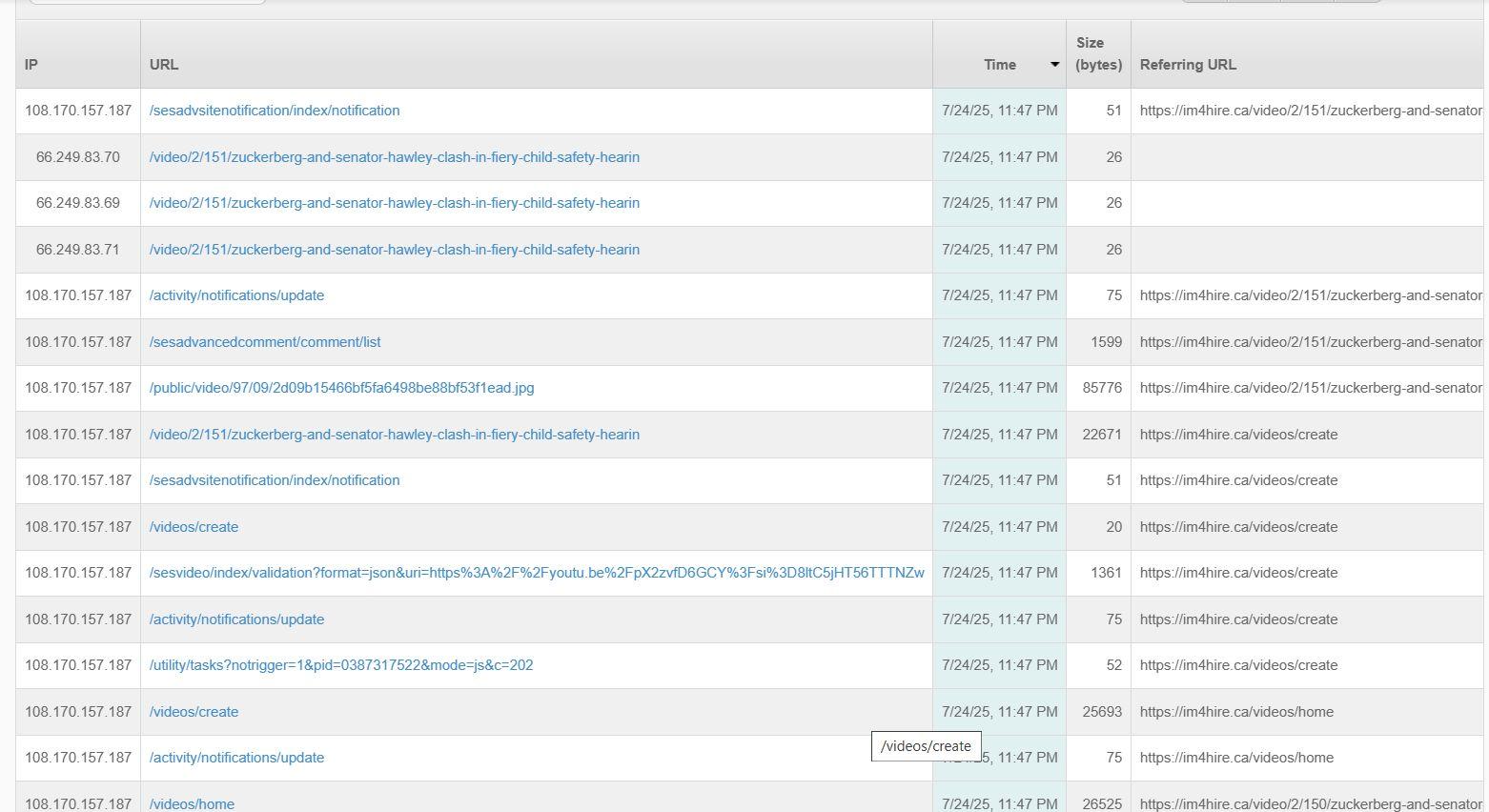
Task: Open the /public/video jpg file link
Action: pyautogui.click(x=341, y=388)
